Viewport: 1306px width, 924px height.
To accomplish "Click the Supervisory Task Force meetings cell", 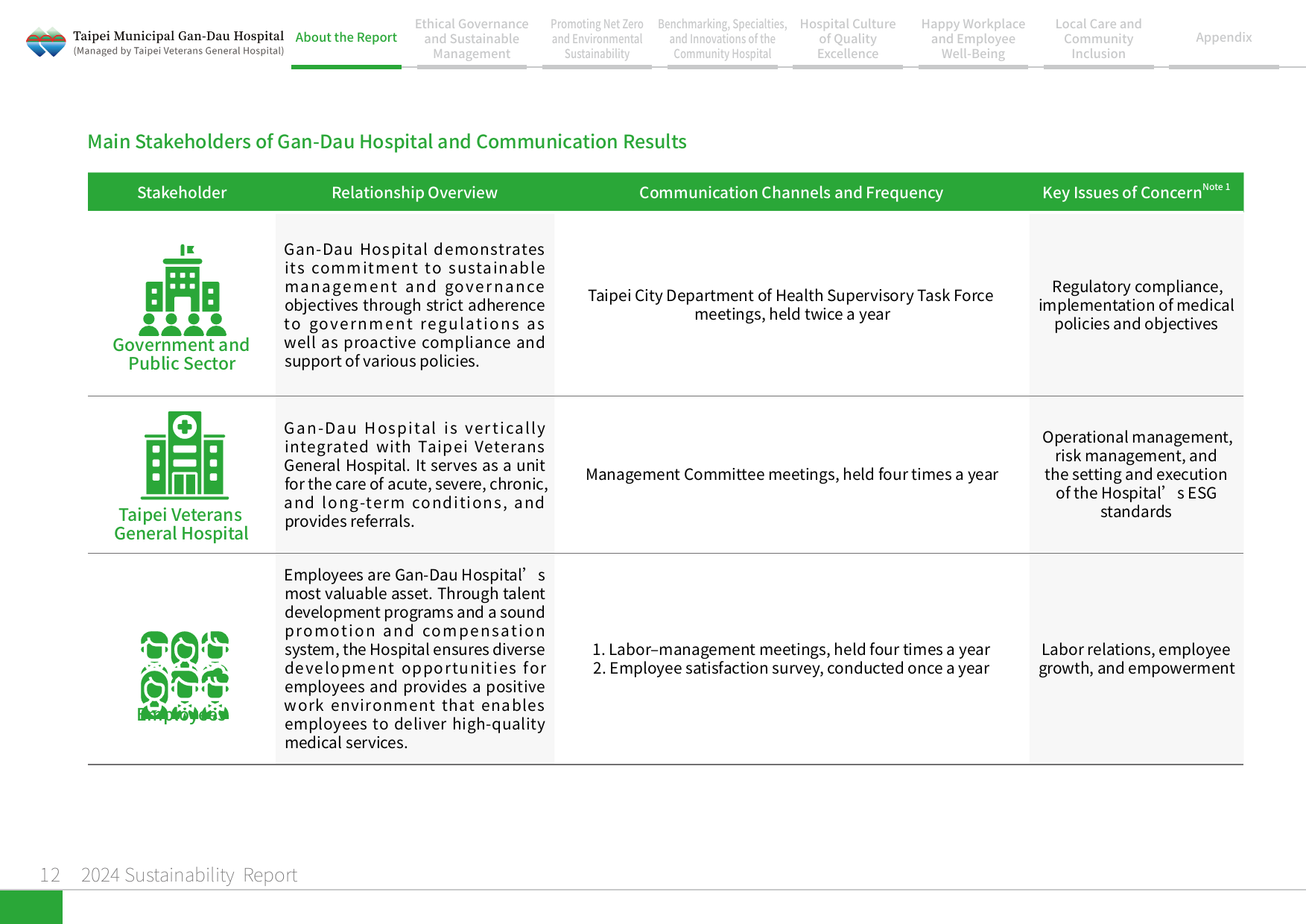I will 791,305.
